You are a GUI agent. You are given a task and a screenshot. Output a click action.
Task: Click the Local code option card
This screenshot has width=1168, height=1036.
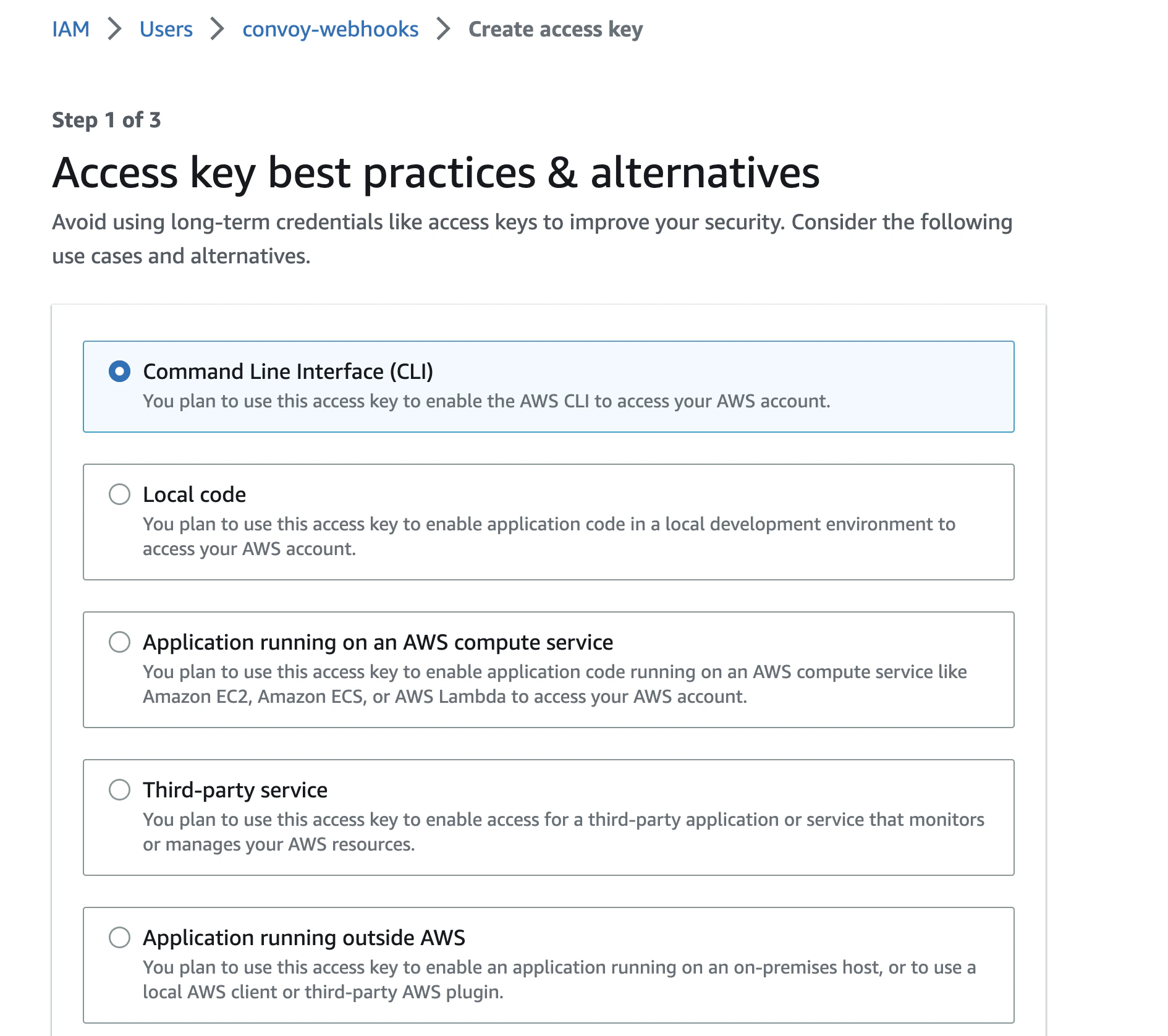tap(548, 521)
